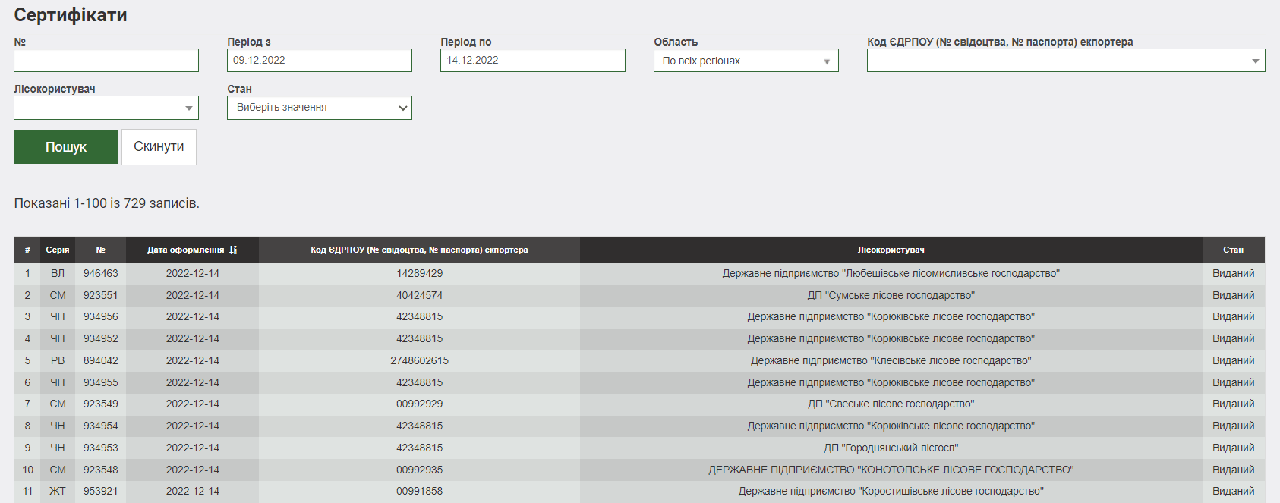Click the Період з date field

[319, 61]
